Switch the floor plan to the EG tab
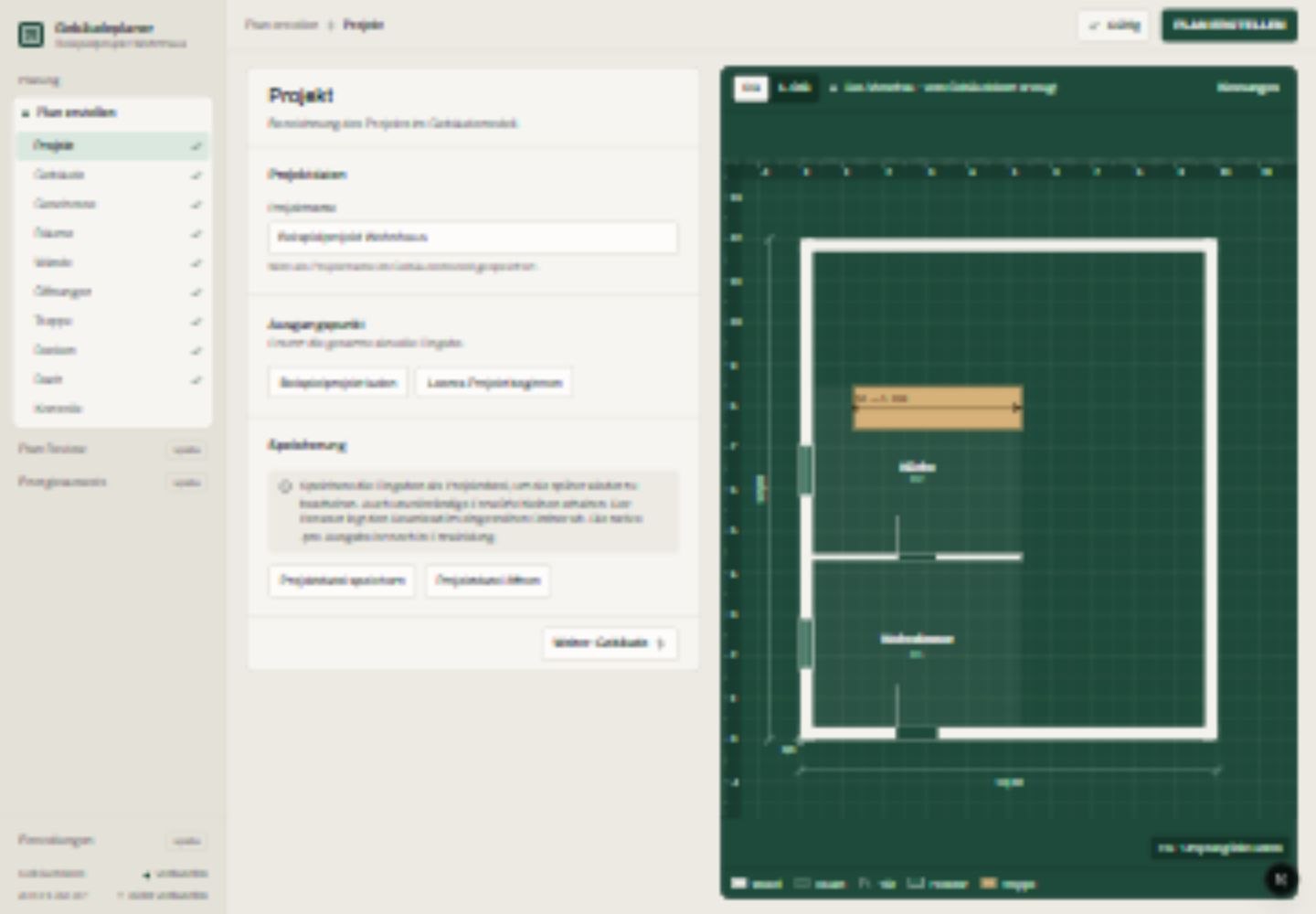This screenshot has width=1316, height=914. coord(750,88)
